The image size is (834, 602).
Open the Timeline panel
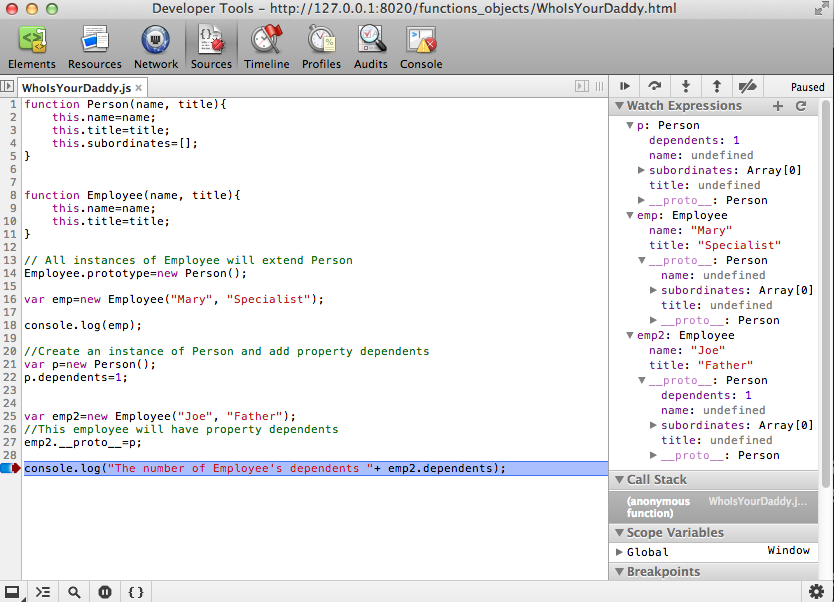[266, 47]
